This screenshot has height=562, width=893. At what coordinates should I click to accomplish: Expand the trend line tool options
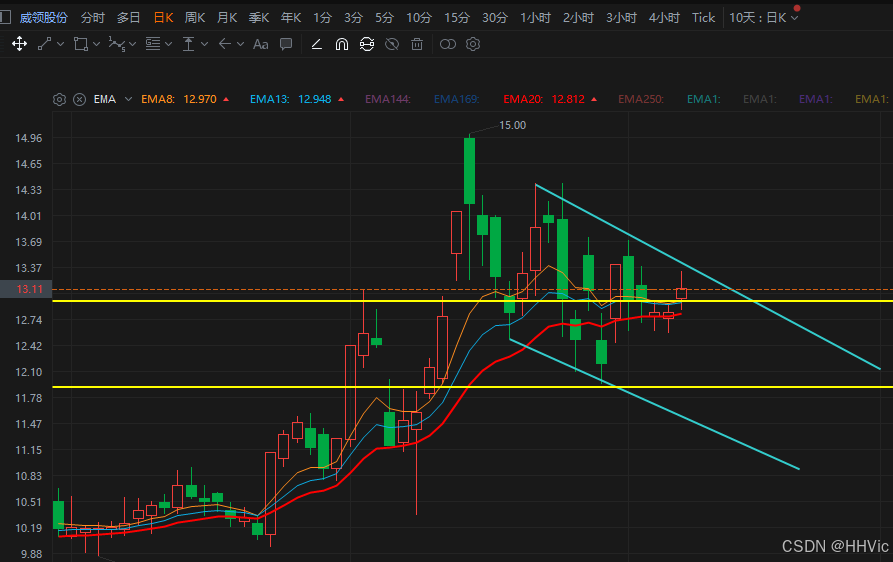(x=60, y=44)
